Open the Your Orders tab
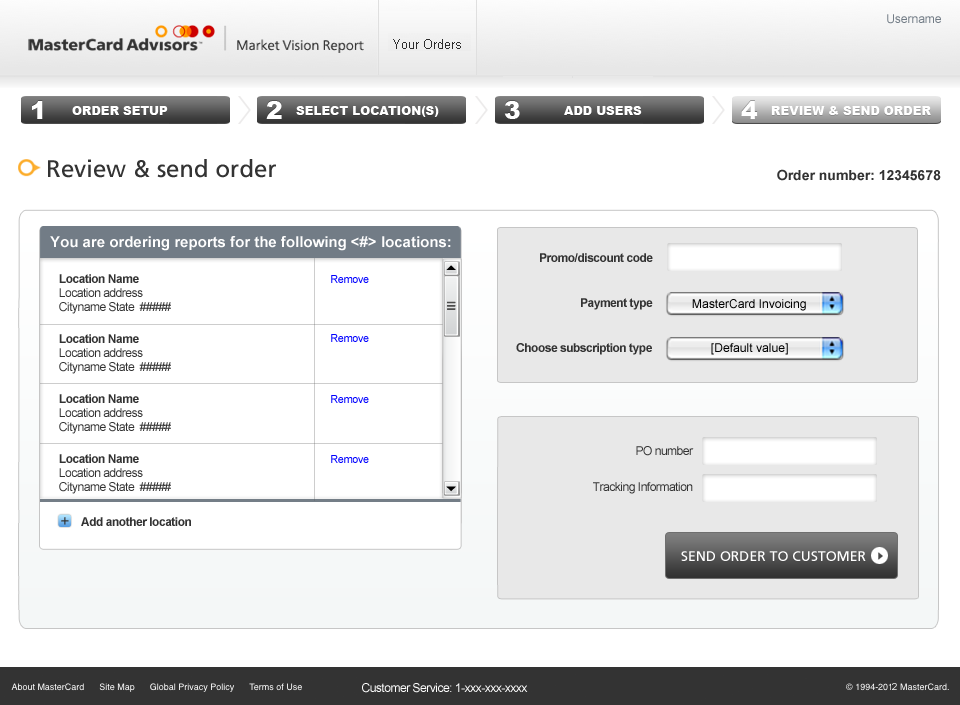 pos(427,44)
